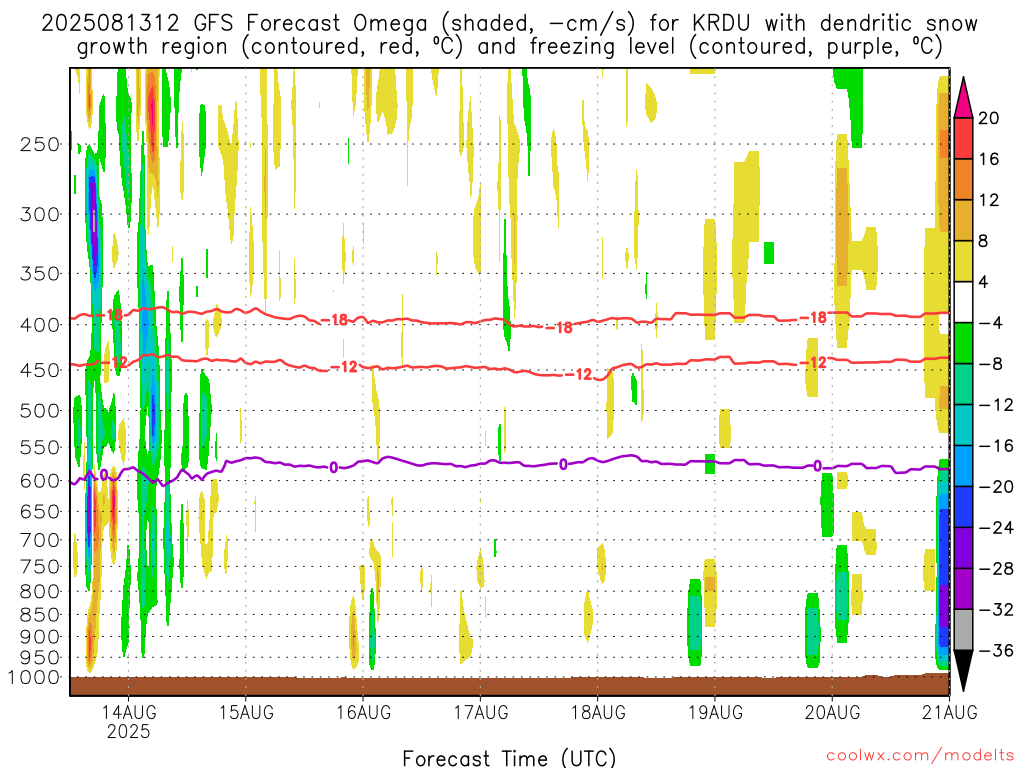Click the coolwx.com/modelts link text
Image resolution: width=1024 pixels, height=768 pixels.
[x=919, y=756]
